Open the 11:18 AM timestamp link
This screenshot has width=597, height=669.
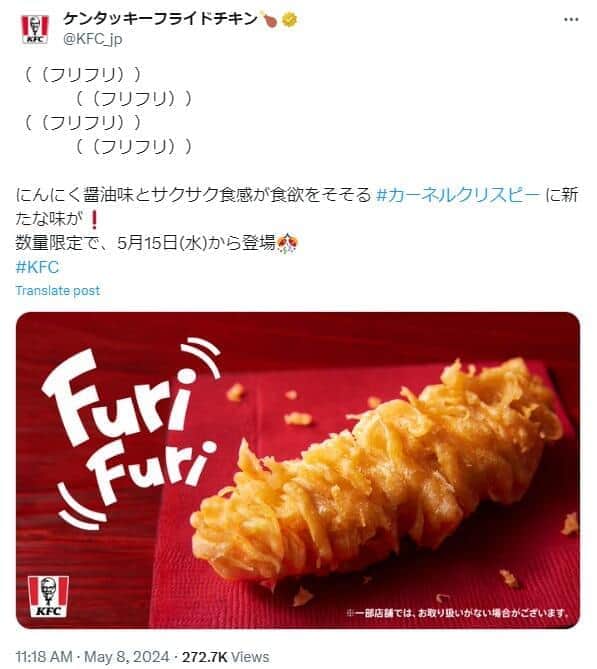(x=44, y=657)
